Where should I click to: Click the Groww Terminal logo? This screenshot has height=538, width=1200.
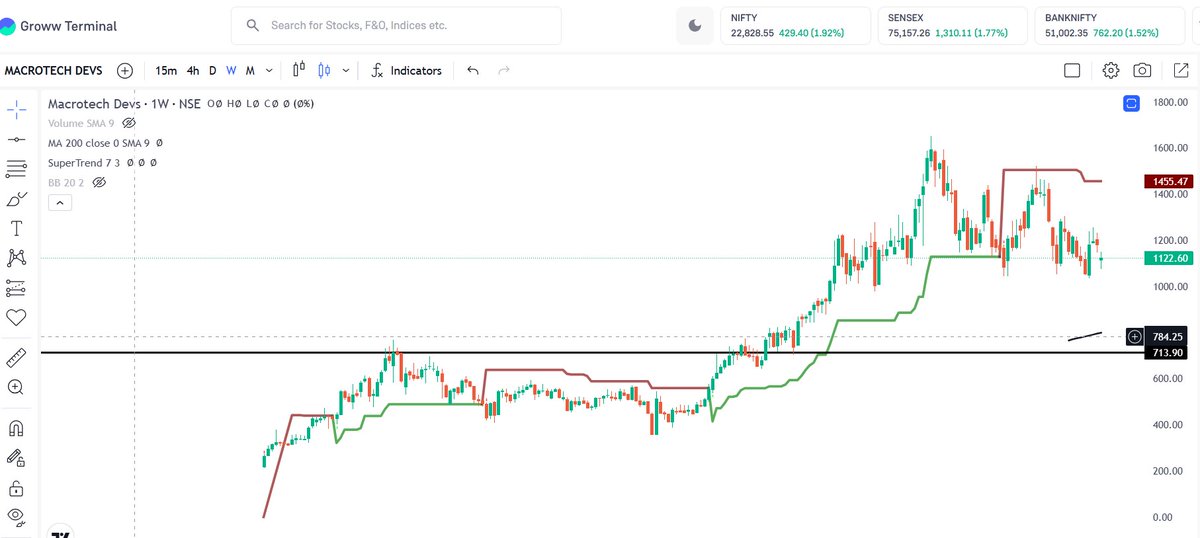(59, 26)
